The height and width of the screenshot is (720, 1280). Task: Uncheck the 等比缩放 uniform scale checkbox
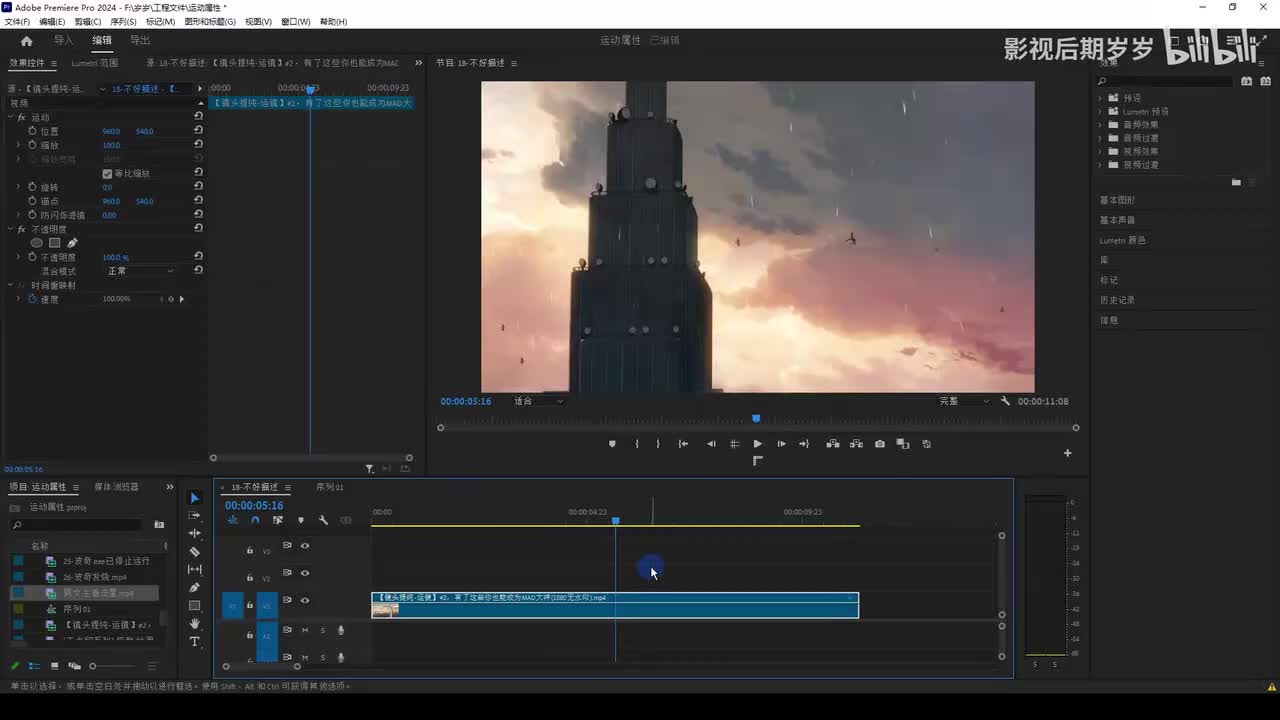[107, 173]
